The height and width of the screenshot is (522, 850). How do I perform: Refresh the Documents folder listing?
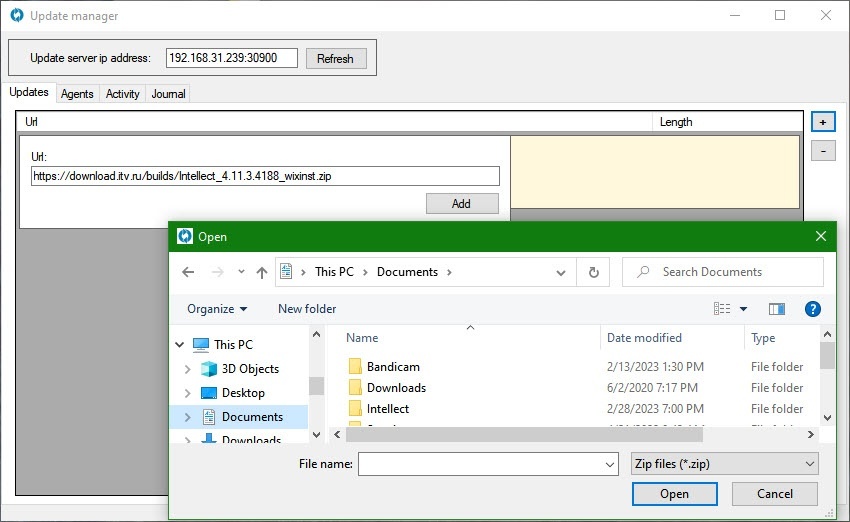coord(594,272)
